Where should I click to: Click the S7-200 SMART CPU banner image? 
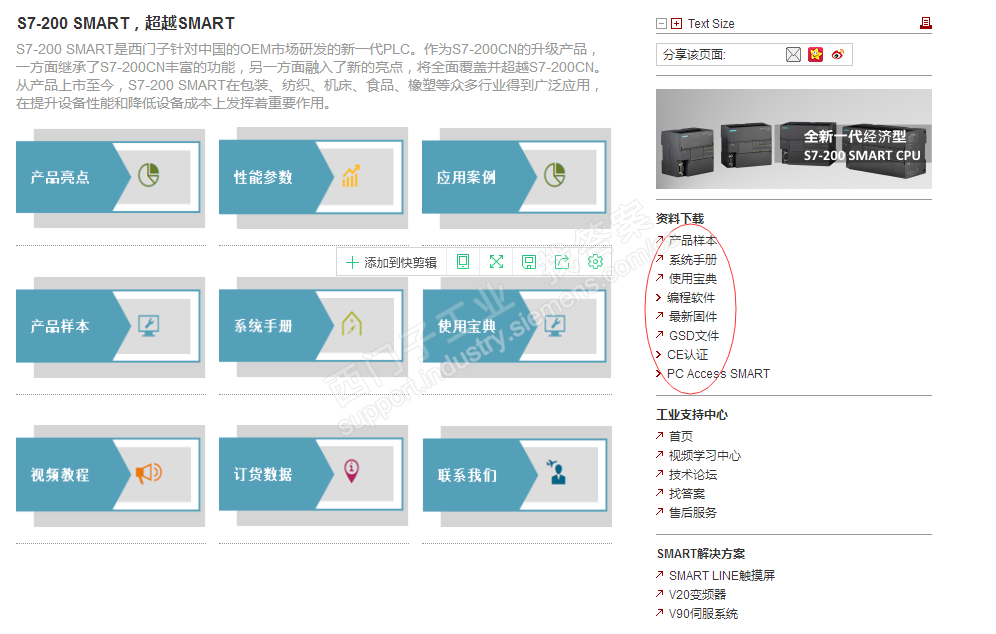794,139
